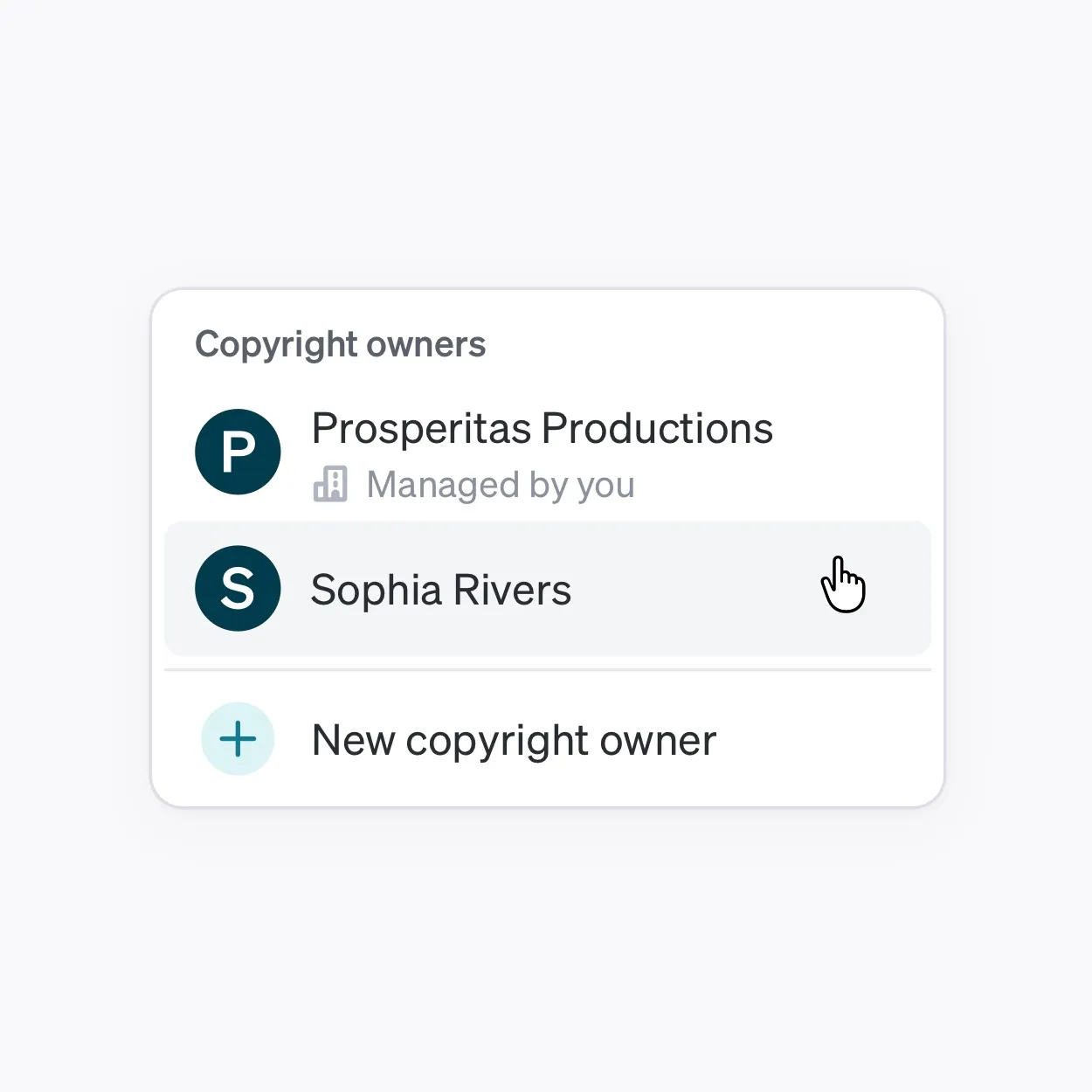Image resolution: width=1092 pixels, height=1092 pixels.
Task: Click the letter S in the dark circle
Action: click(238, 589)
